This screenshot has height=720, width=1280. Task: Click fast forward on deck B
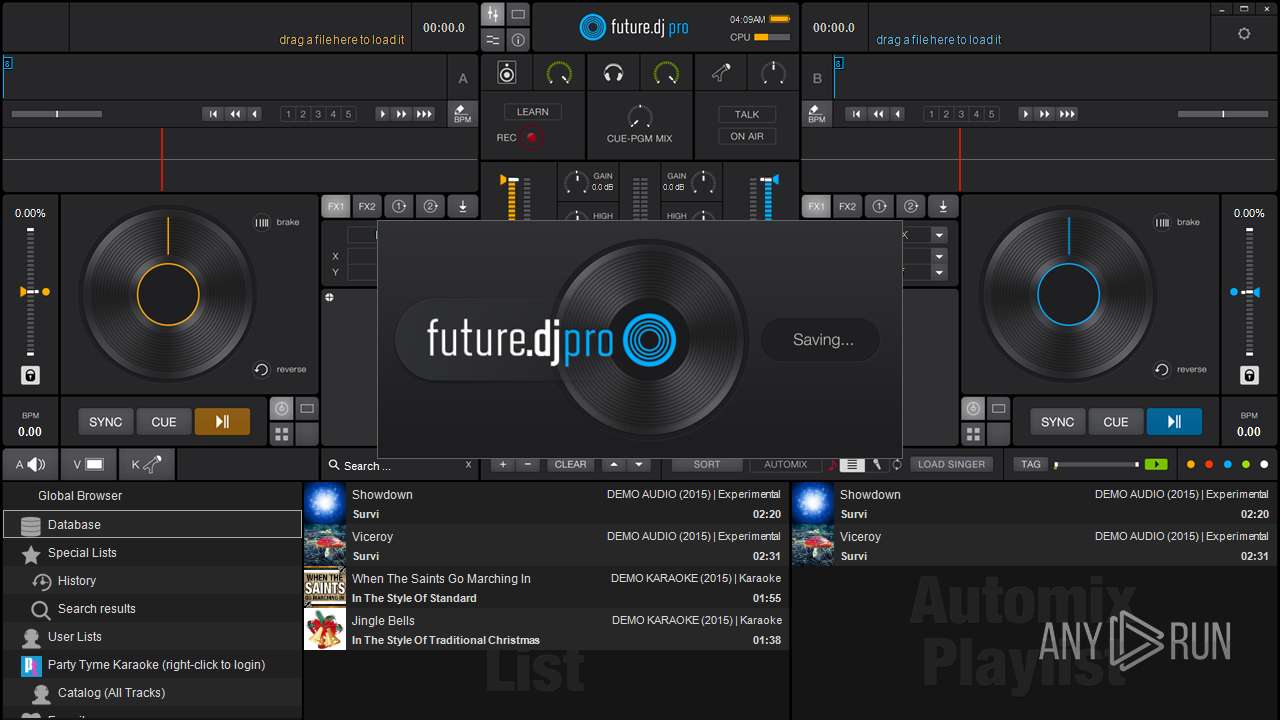point(1045,114)
